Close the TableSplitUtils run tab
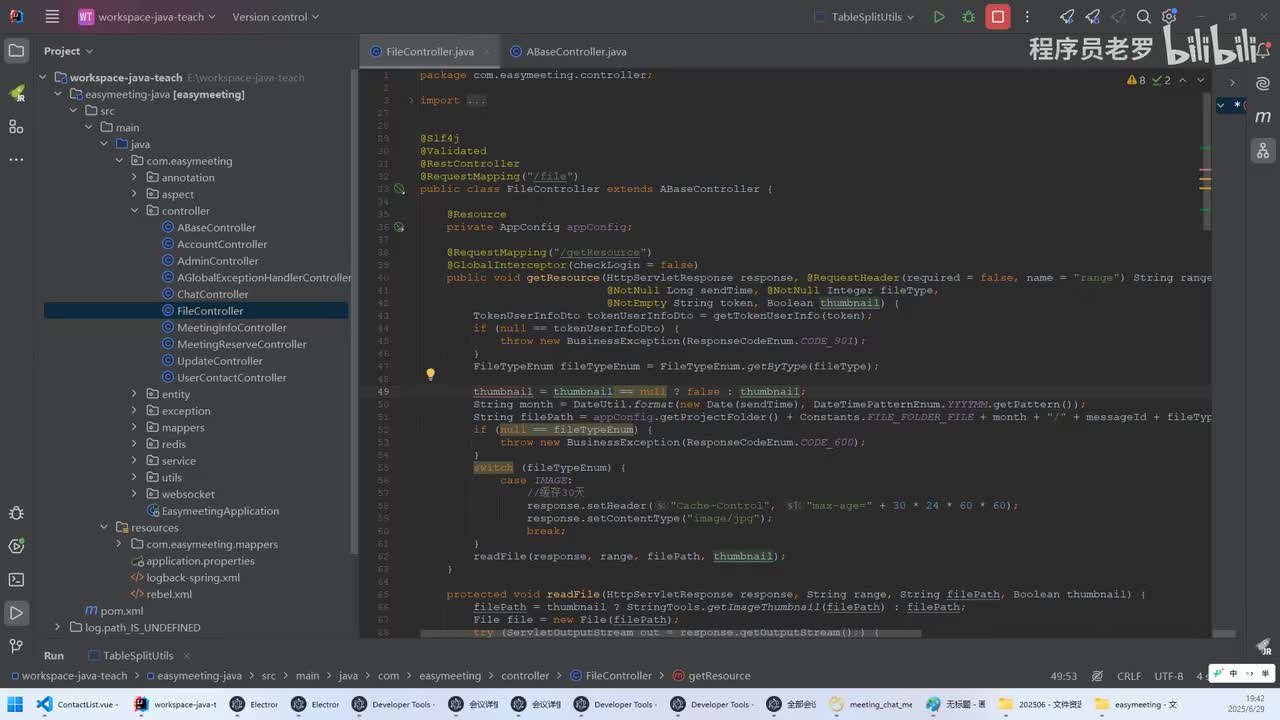The width and height of the screenshot is (1280, 720). point(187,656)
